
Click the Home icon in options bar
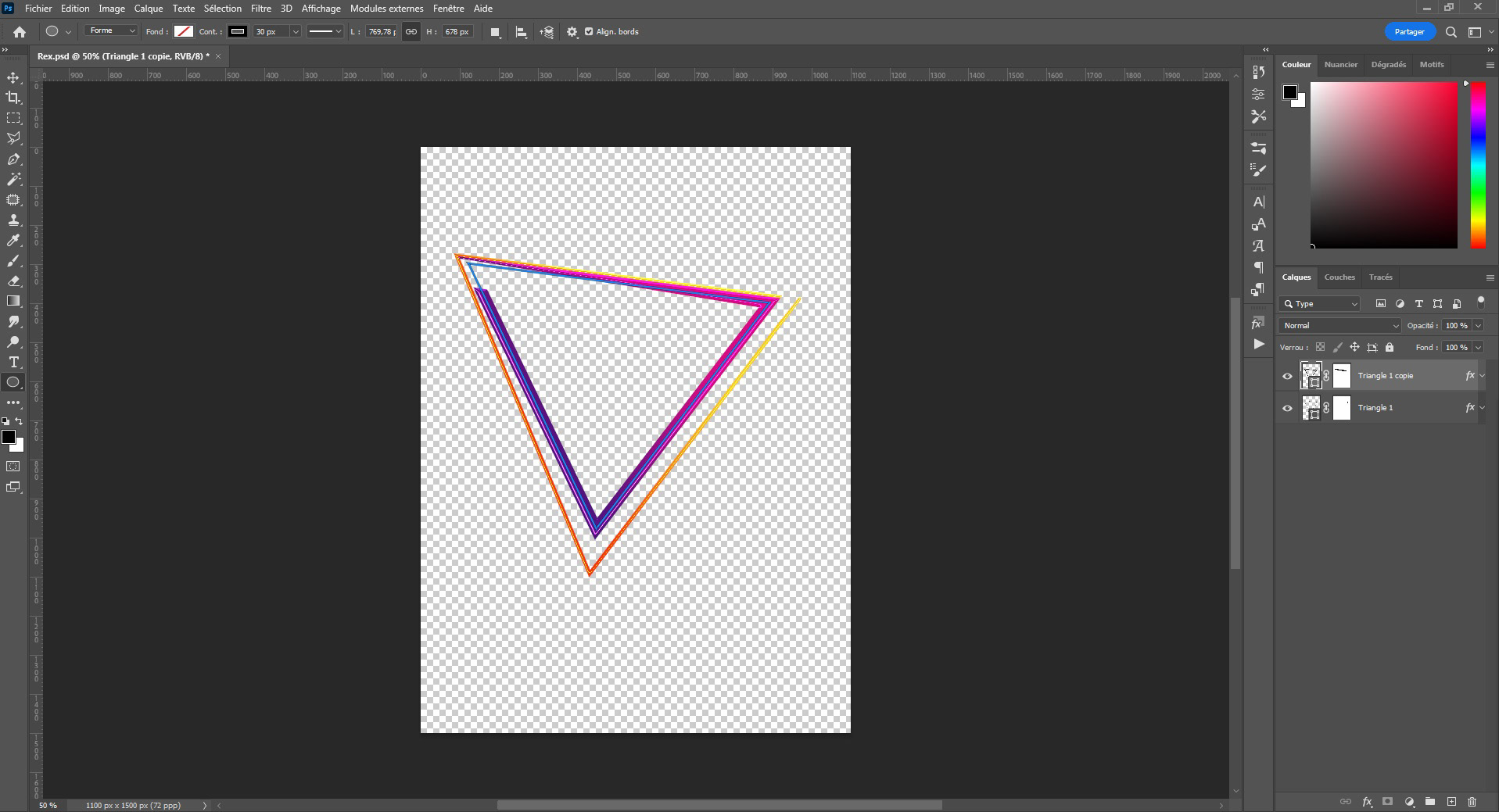20,32
